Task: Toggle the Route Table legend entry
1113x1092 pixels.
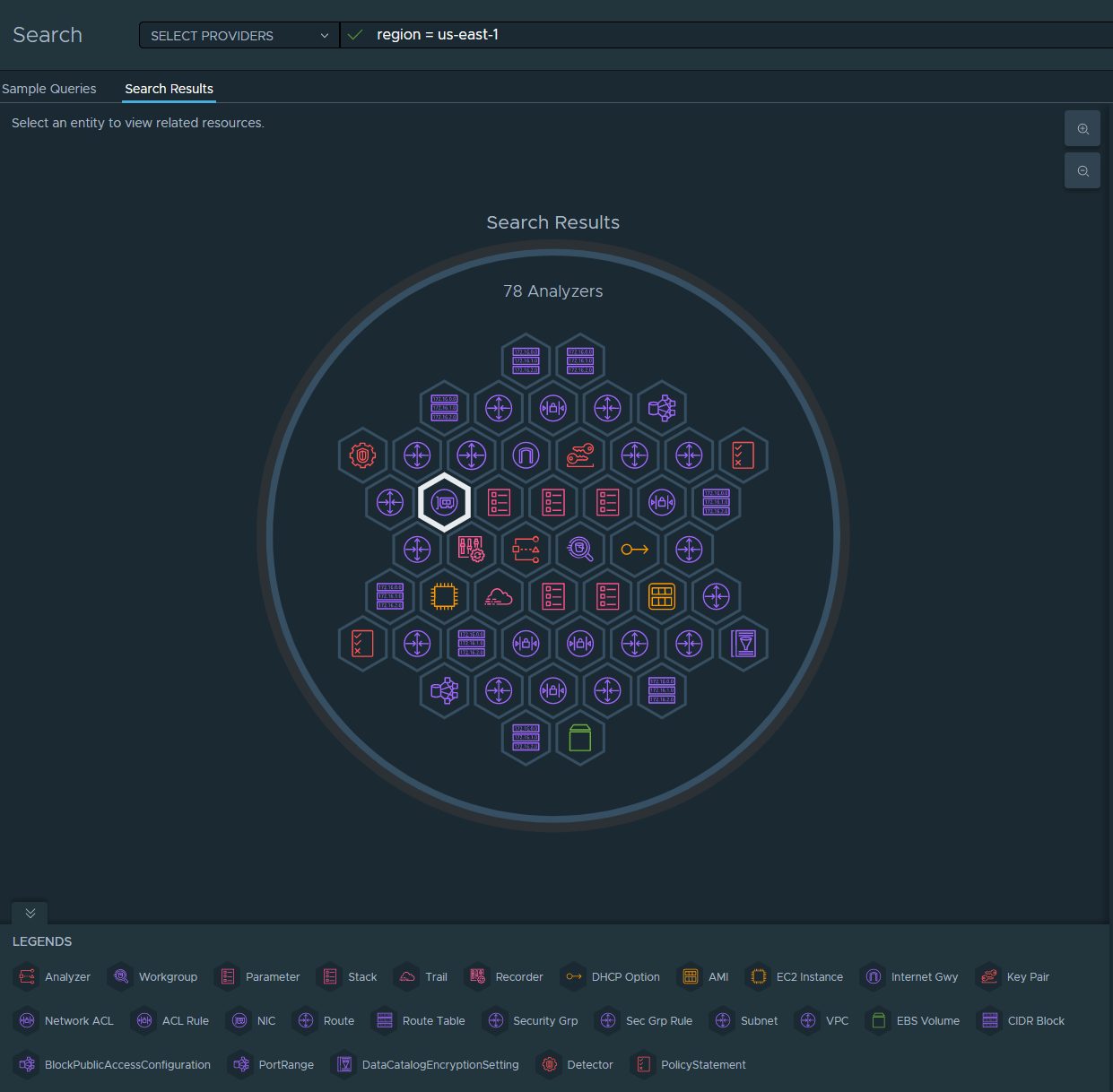Action: 419,1021
